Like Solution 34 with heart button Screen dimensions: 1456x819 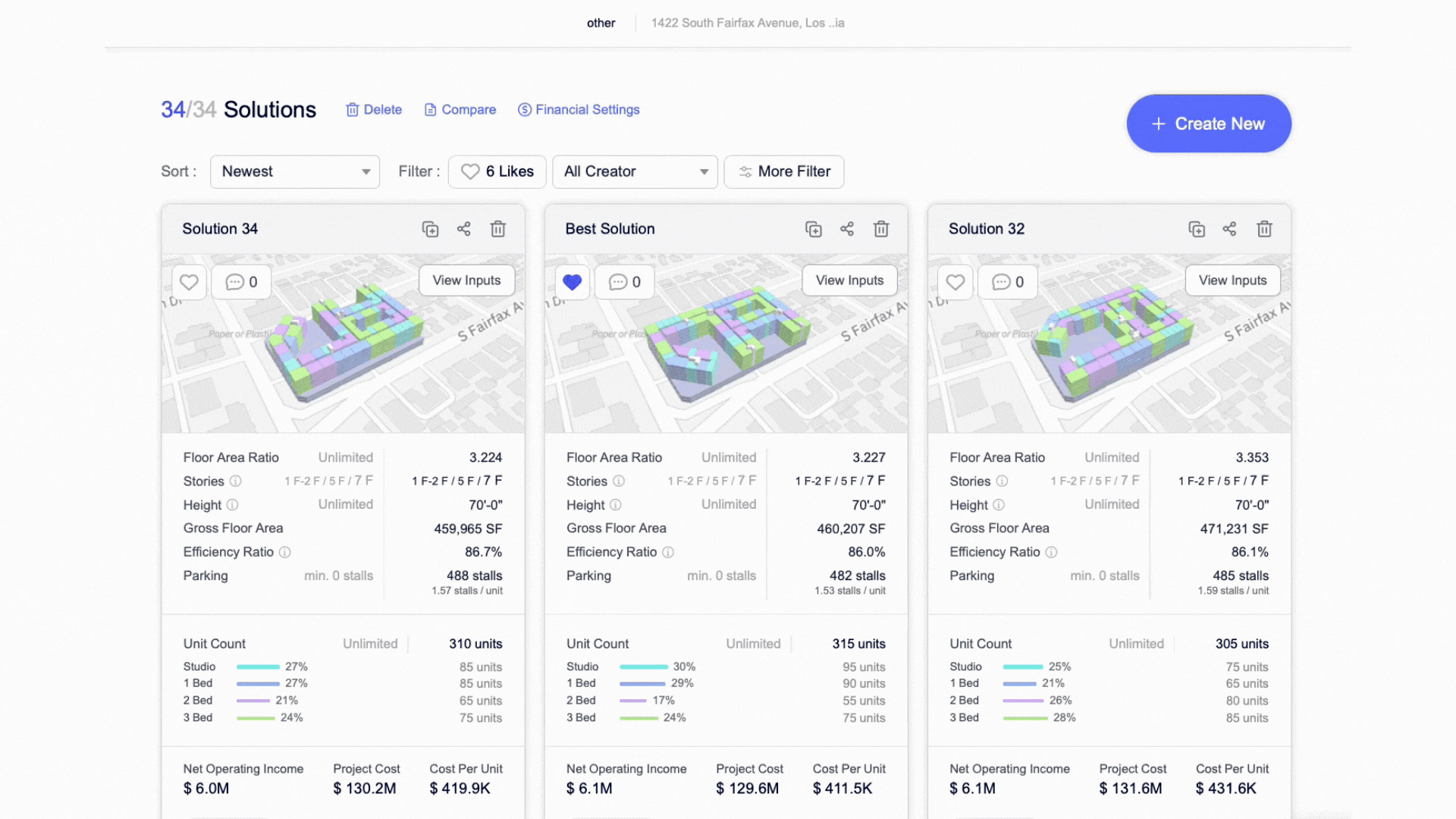(189, 282)
